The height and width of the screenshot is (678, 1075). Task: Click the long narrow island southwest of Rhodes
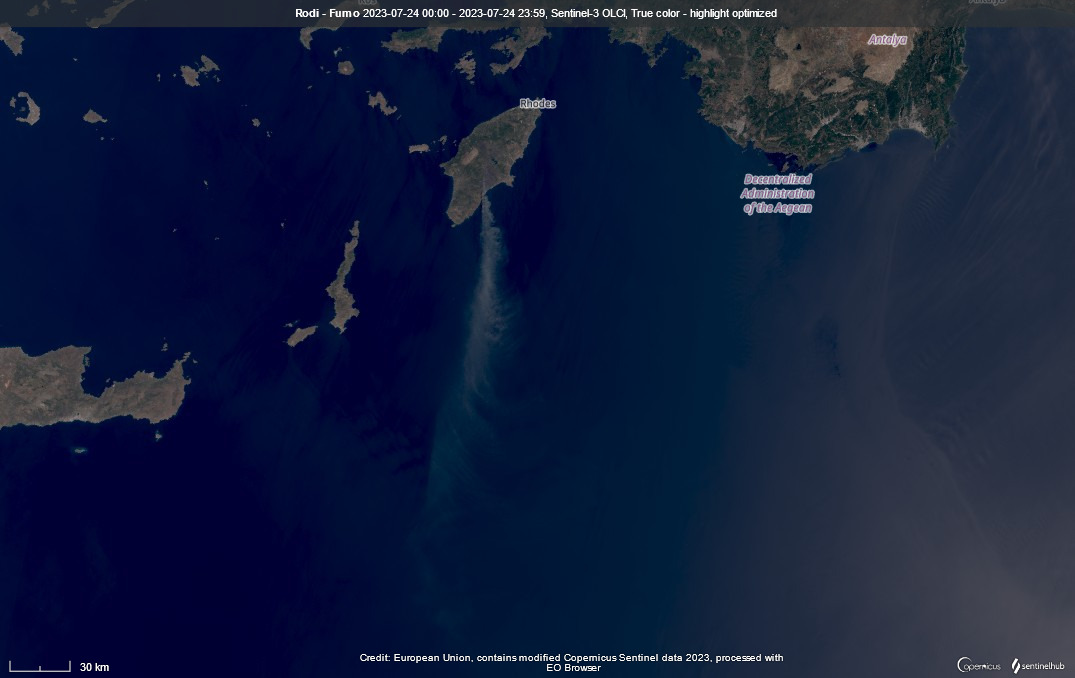(344, 280)
